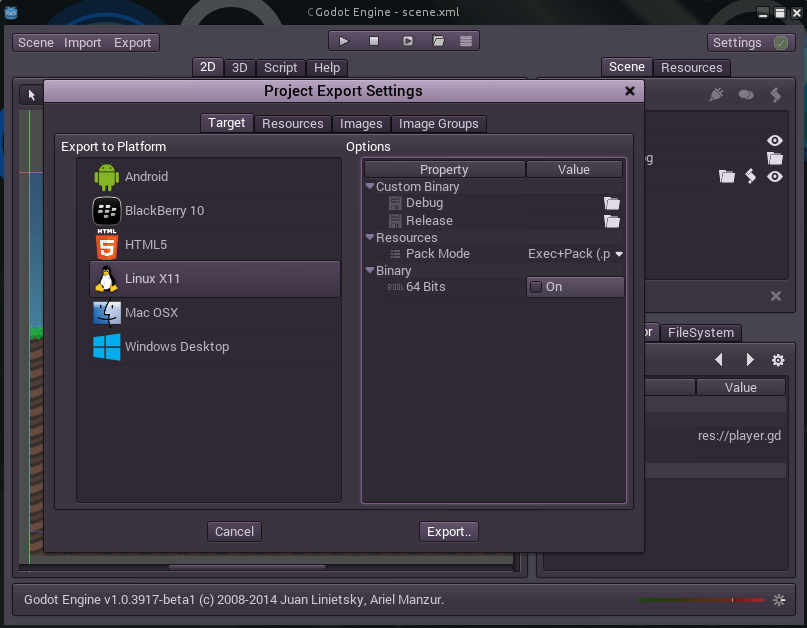Select Windows Desktop platform
This screenshot has width=807, height=628.
click(215, 346)
